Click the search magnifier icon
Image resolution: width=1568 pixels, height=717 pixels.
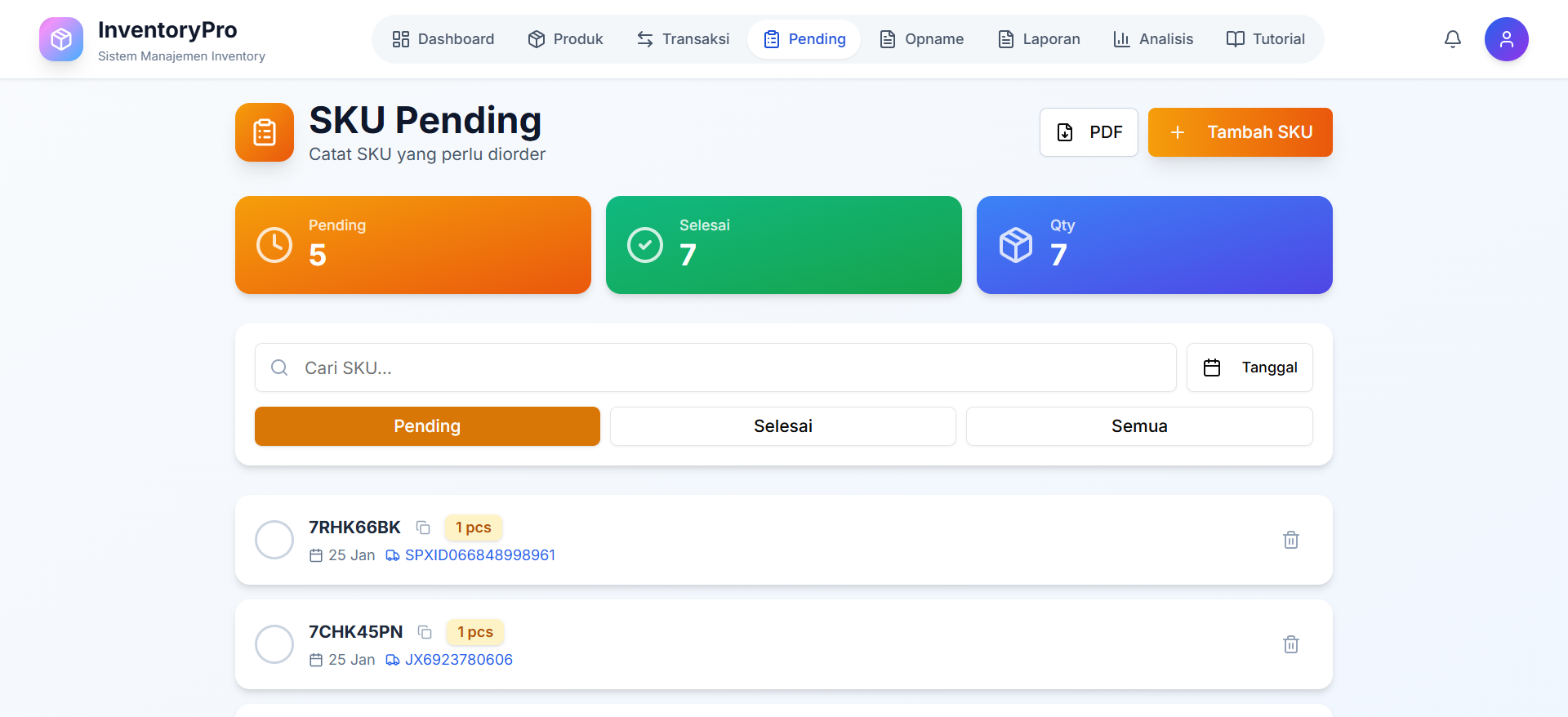(279, 367)
